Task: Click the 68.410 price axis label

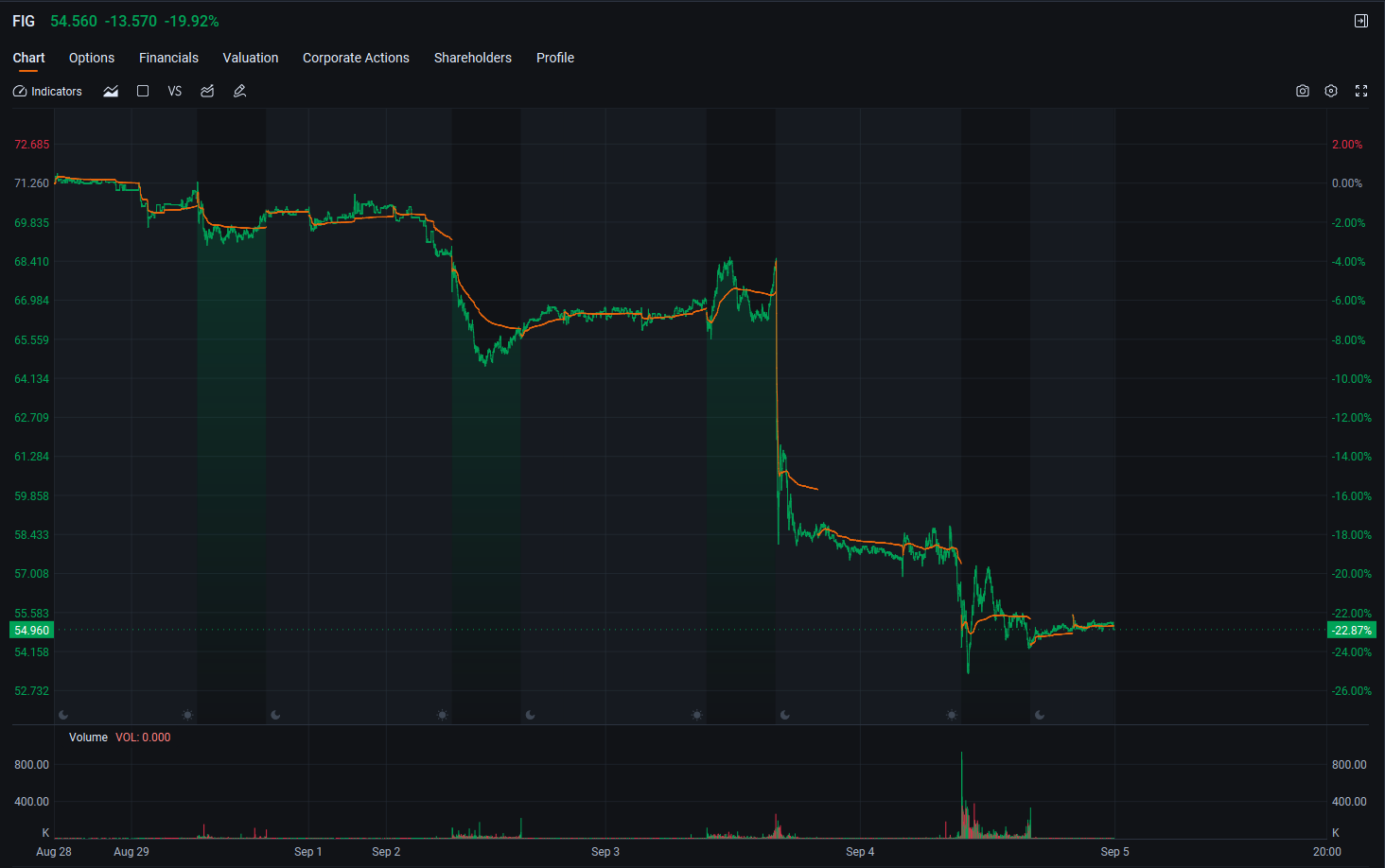Action: (31, 262)
